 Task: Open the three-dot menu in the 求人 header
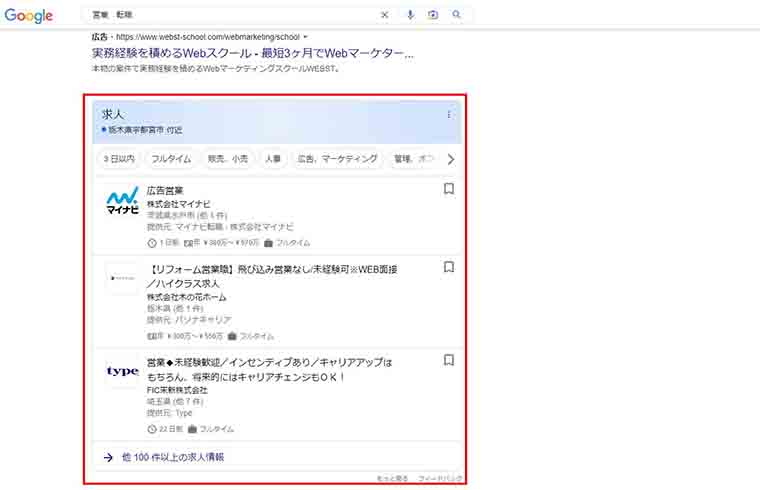pos(449,115)
